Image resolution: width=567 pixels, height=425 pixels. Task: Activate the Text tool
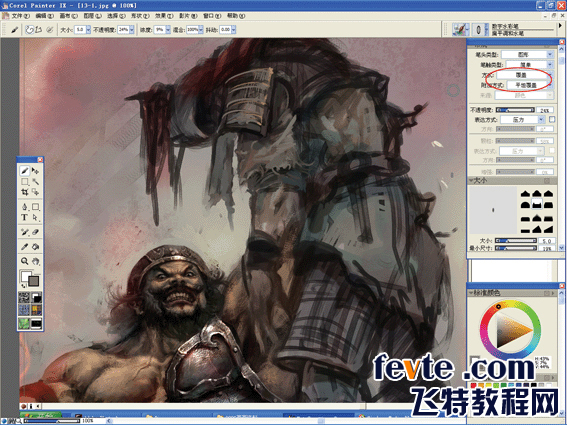coord(25,217)
